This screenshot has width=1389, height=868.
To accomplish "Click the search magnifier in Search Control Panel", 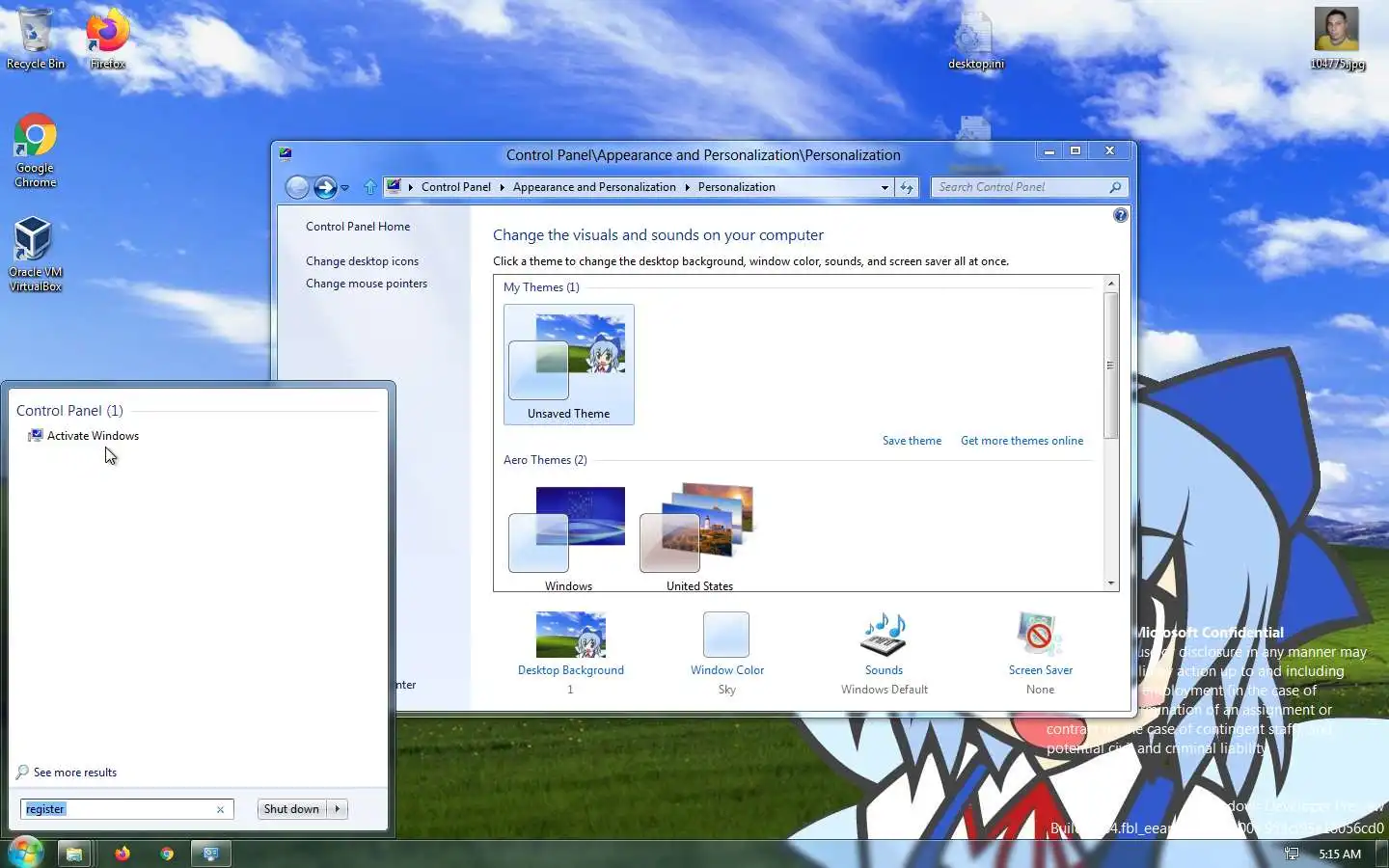I will pyautogui.click(x=1115, y=187).
